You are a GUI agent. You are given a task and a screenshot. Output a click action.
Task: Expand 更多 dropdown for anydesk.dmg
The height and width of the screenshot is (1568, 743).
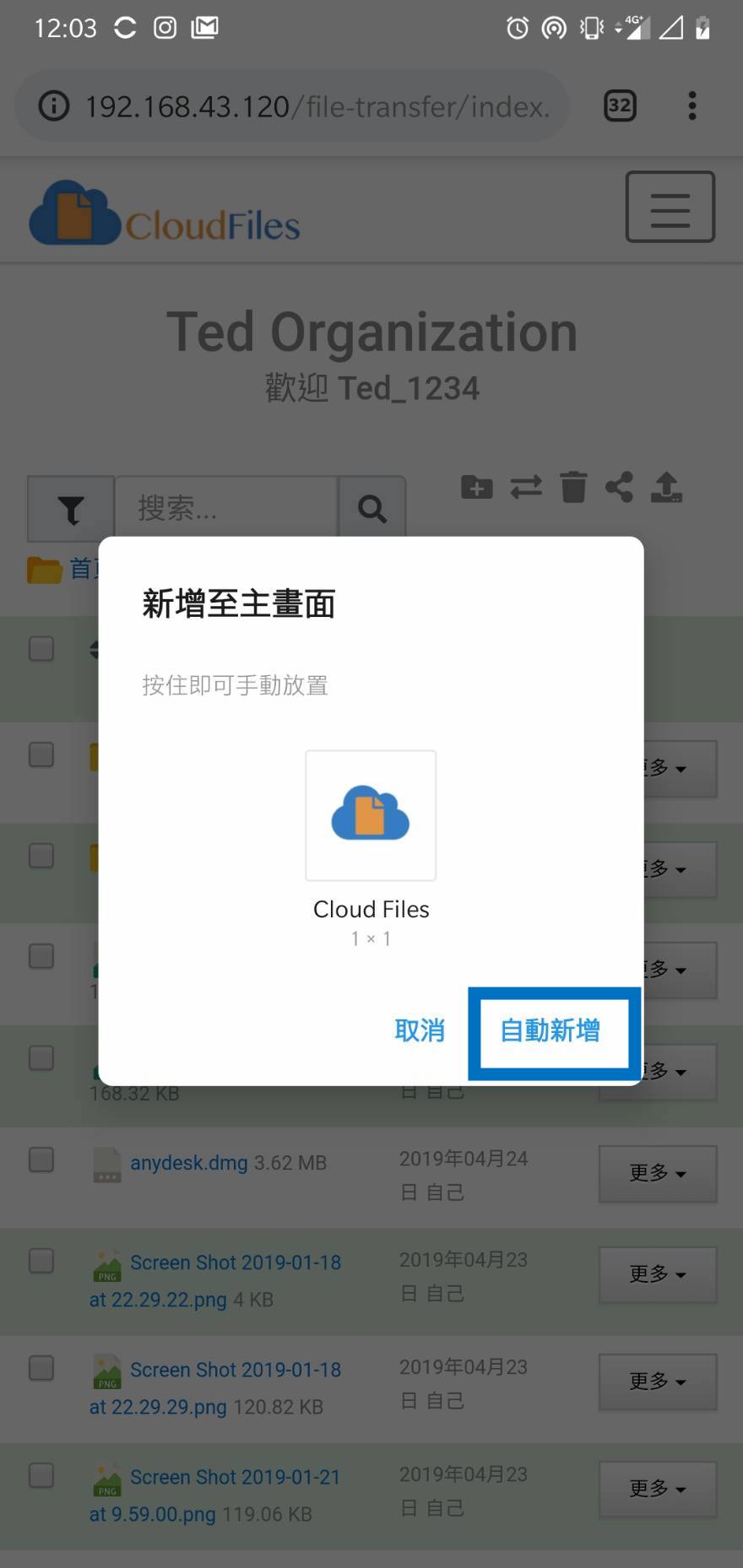[x=657, y=1173]
